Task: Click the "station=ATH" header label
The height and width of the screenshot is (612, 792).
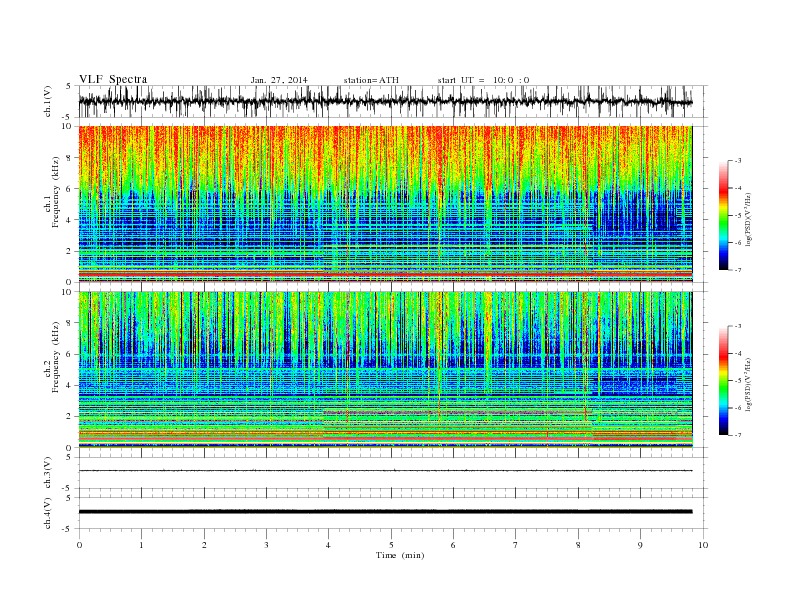Action: click(x=371, y=80)
